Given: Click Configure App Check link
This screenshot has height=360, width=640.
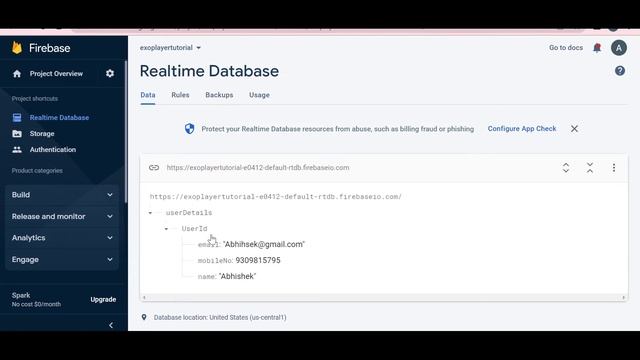Looking at the screenshot, I should 522,129.
